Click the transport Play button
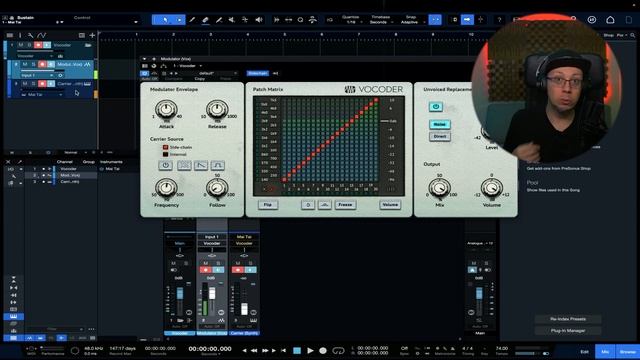The width and height of the screenshot is (640, 360). pos(310,350)
